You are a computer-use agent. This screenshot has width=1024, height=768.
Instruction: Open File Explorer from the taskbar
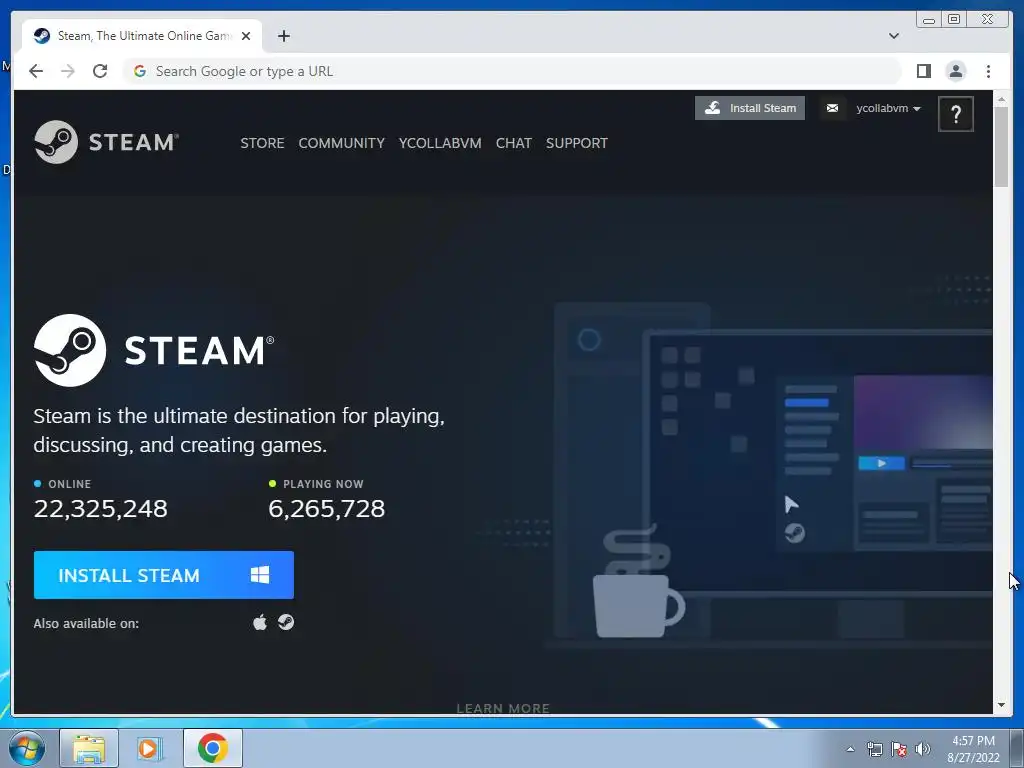(x=89, y=748)
